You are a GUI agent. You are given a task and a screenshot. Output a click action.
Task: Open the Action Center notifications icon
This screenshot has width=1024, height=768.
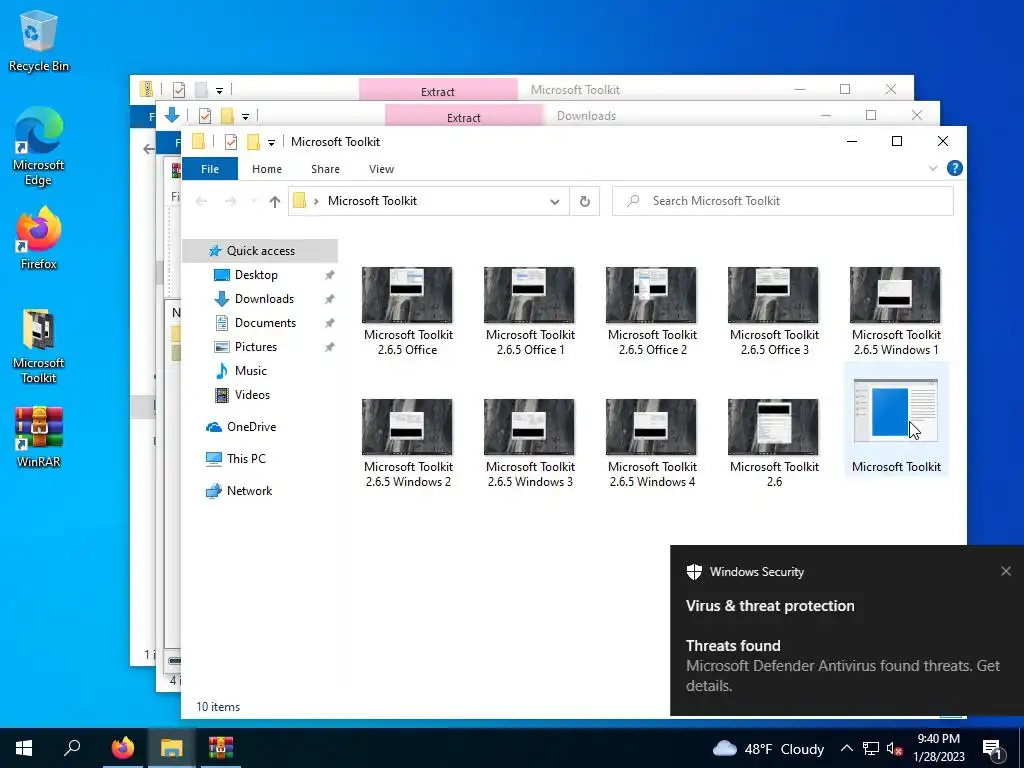pos(993,748)
